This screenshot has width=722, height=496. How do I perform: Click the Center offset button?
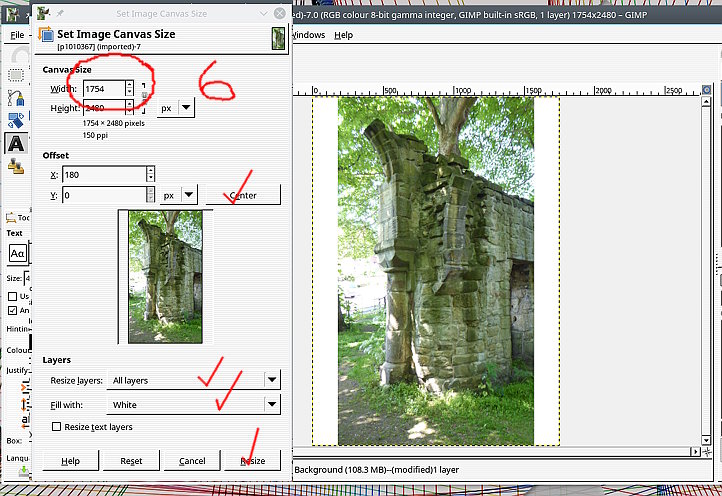point(243,195)
